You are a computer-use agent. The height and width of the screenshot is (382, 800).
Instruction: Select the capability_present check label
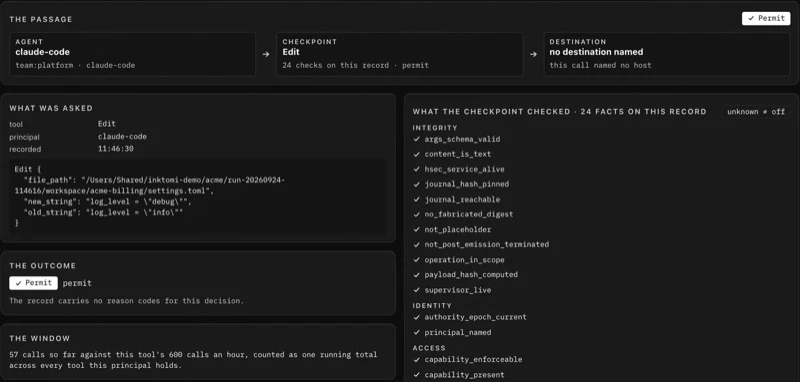[464, 375]
